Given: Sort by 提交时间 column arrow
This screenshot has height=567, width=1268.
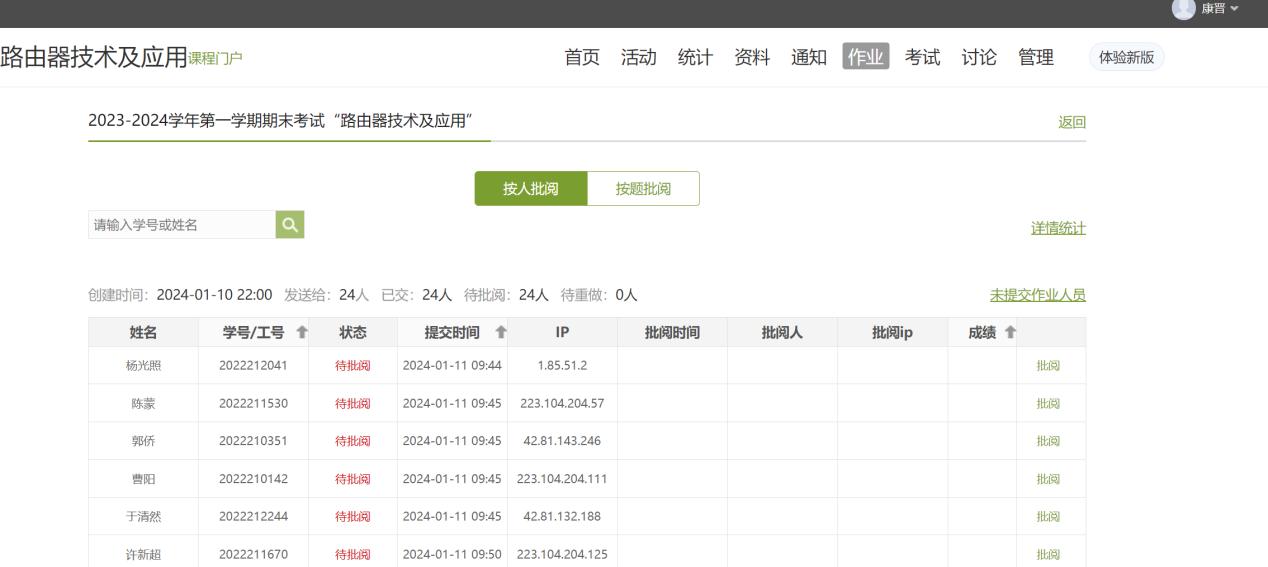Looking at the screenshot, I should tap(501, 333).
